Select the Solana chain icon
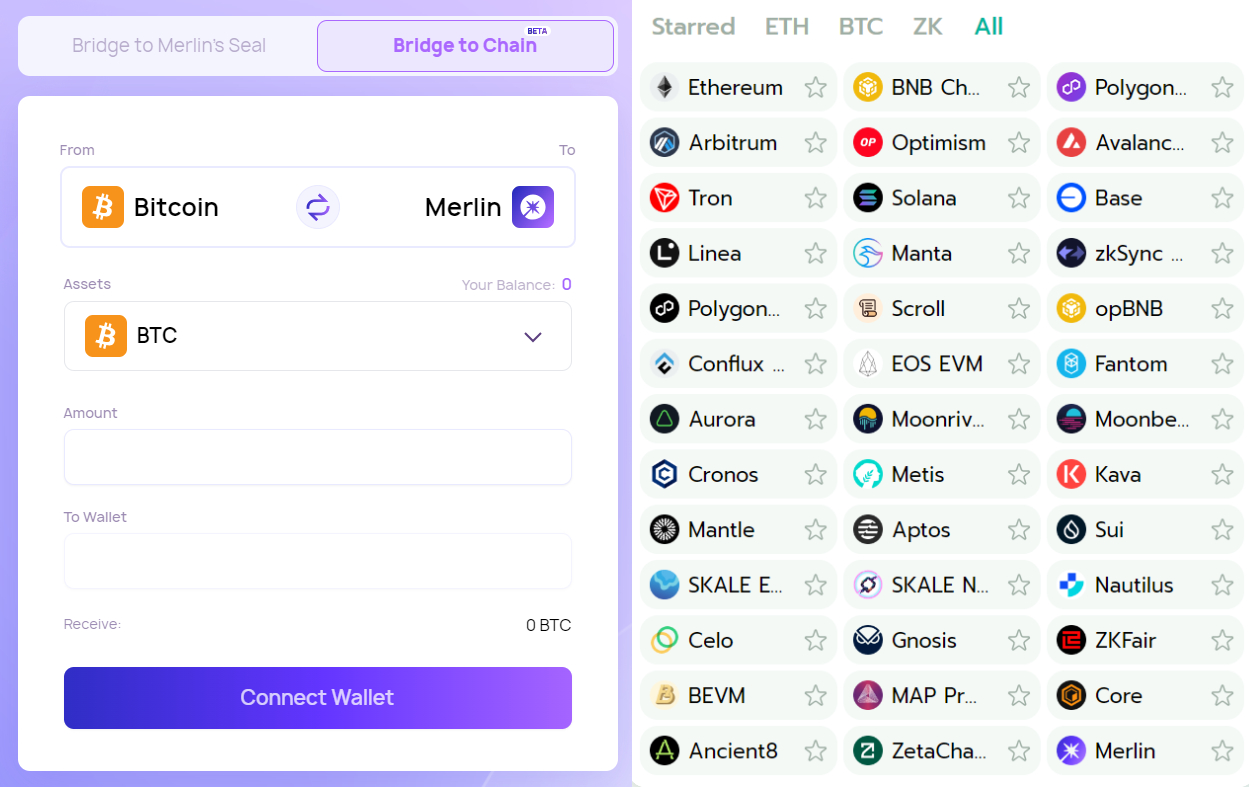This screenshot has width=1249, height=787. [x=868, y=198]
